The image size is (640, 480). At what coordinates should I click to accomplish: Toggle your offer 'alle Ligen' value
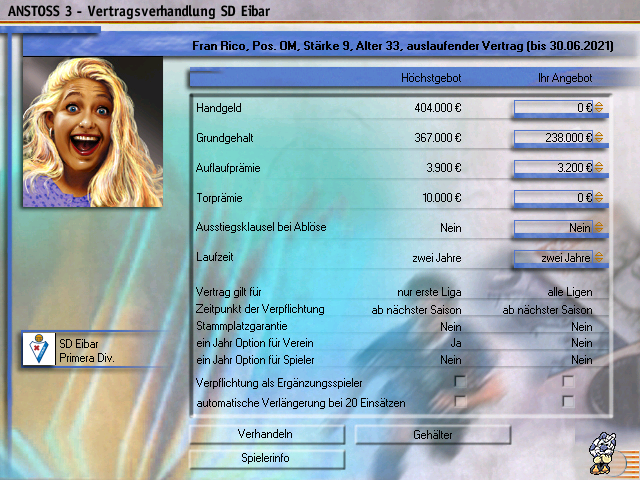point(570,292)
